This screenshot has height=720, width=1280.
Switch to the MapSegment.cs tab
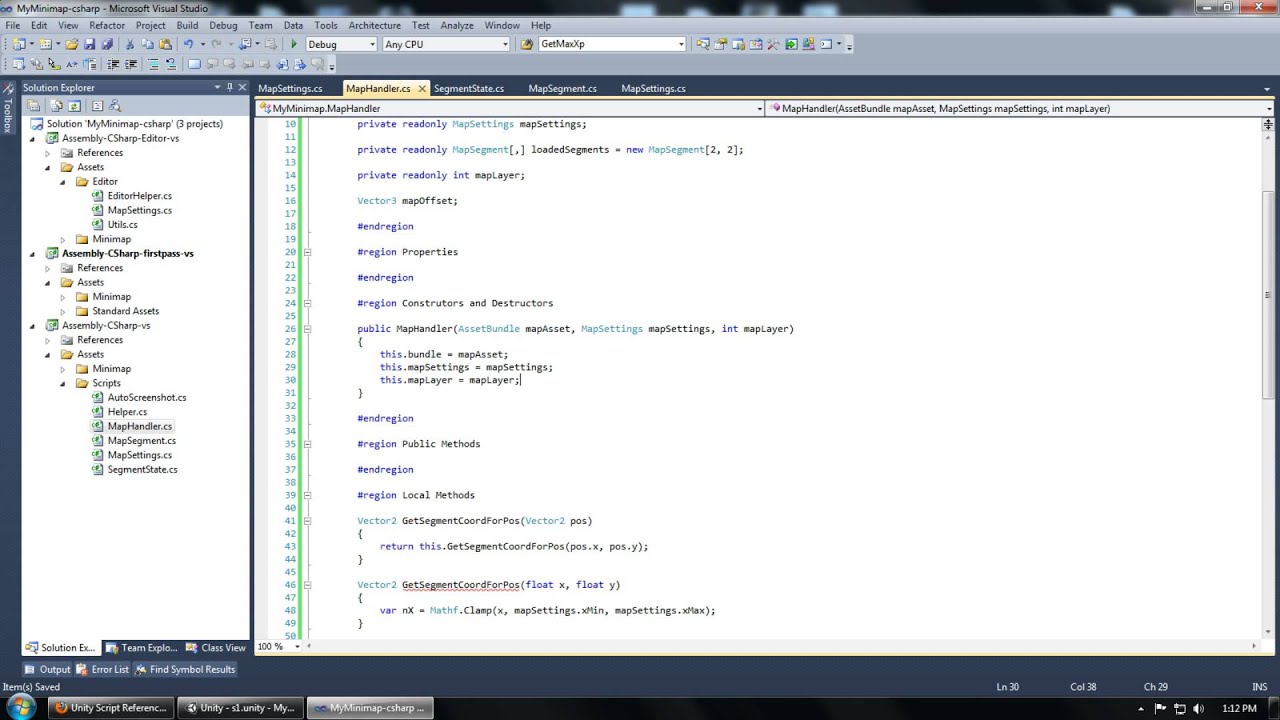pos(562,88)
